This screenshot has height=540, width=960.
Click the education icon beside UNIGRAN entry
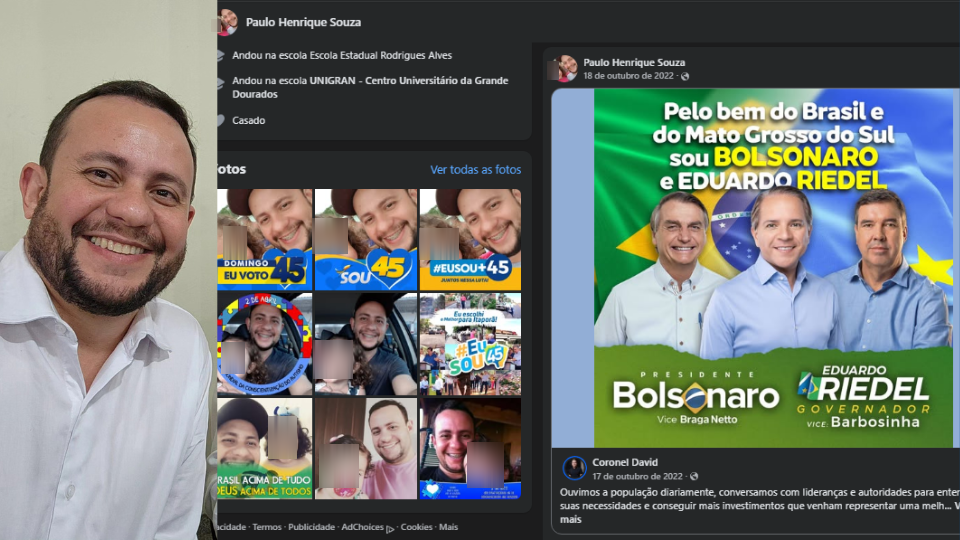221,83
